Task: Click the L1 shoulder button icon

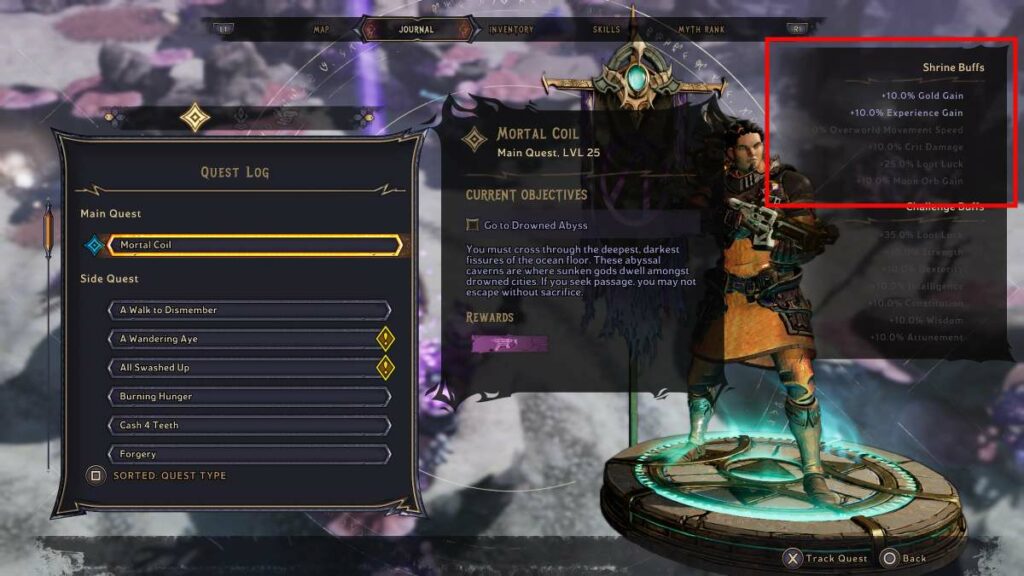Action: (224, 29)
